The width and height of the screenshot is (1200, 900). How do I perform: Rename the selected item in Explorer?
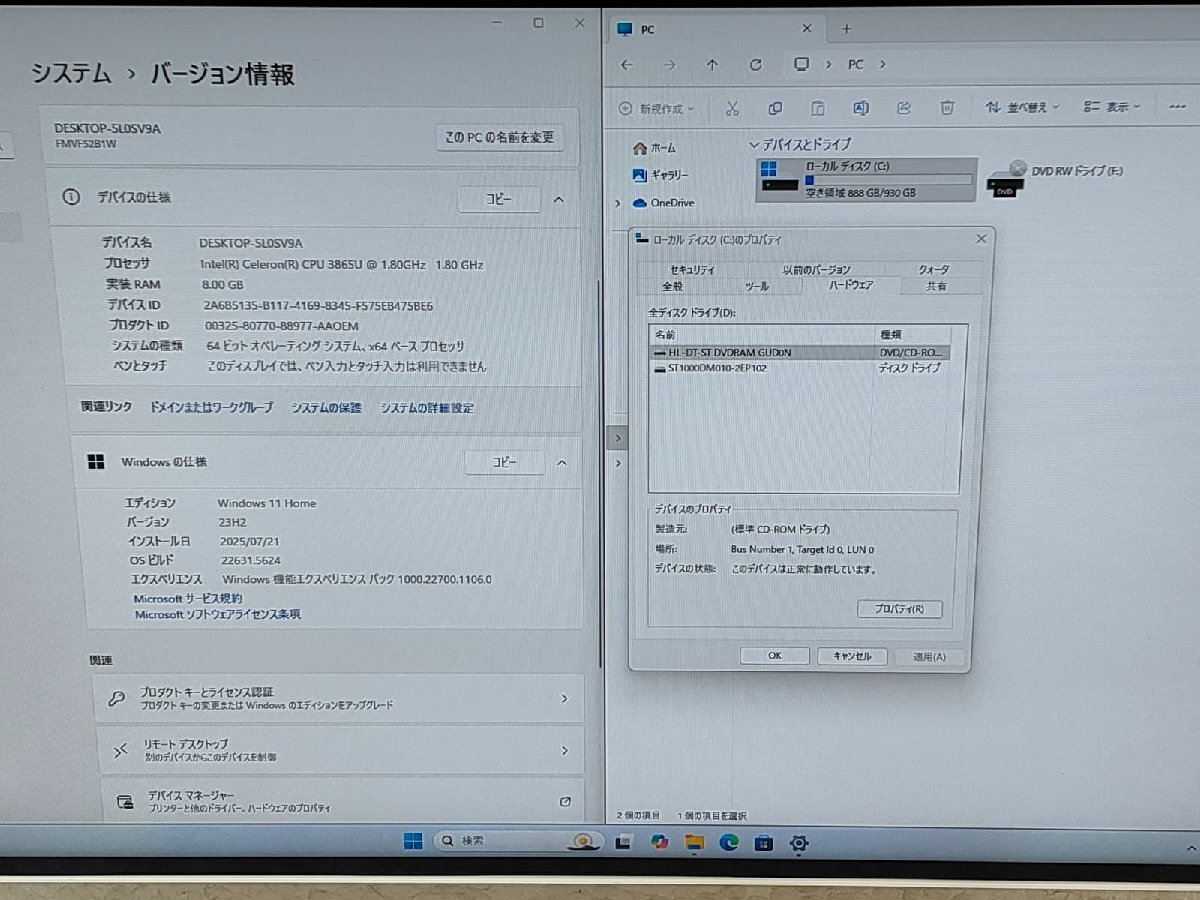click(861, 108)
